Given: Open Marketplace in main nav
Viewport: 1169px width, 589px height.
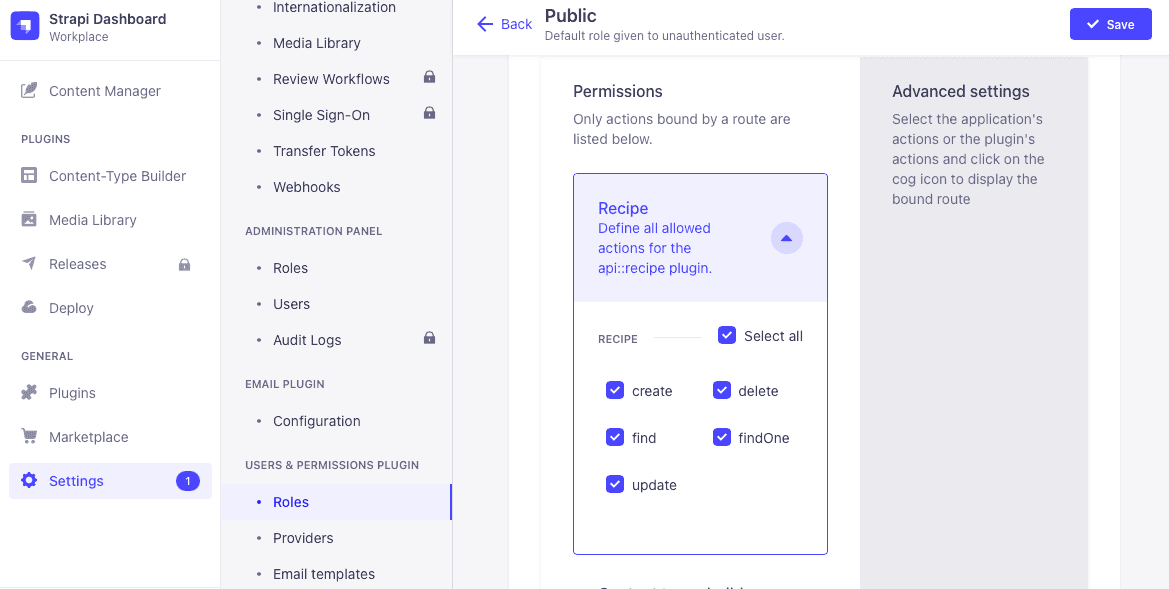Looking at the screenshot, I should pos(110,437).
